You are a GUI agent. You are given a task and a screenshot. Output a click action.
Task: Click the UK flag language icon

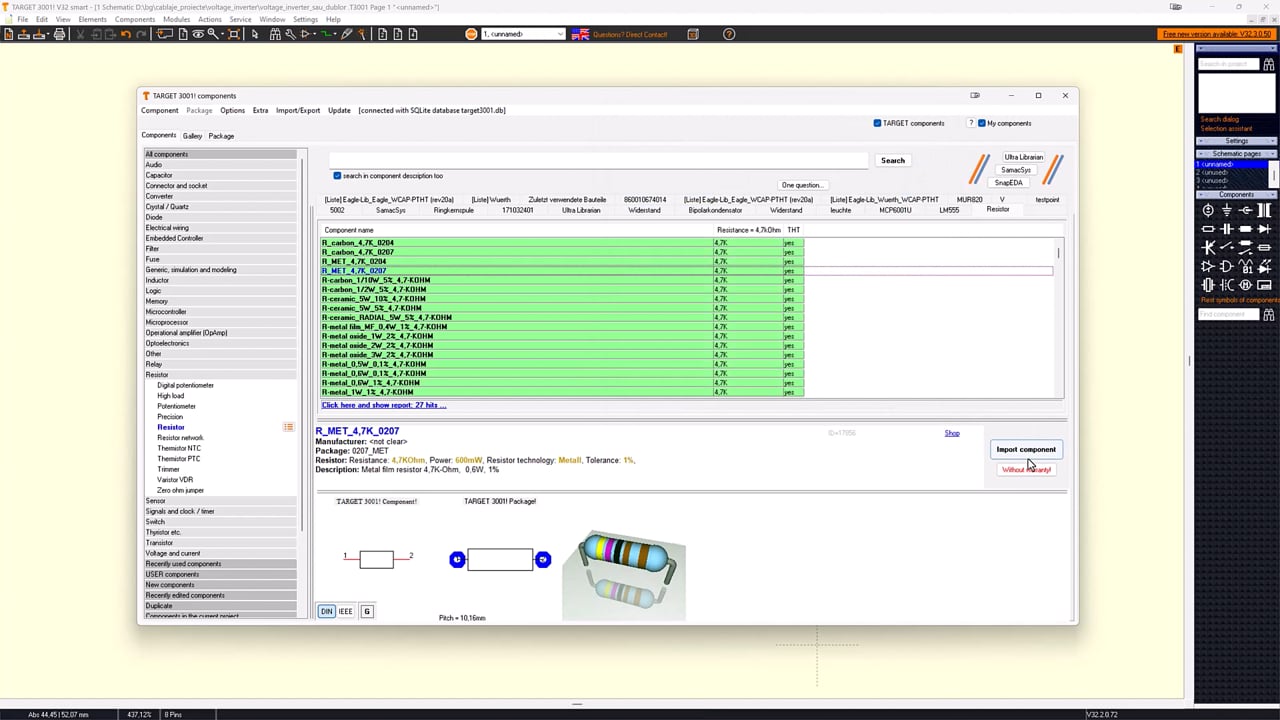pyautogui.click(x=580, y=34)
